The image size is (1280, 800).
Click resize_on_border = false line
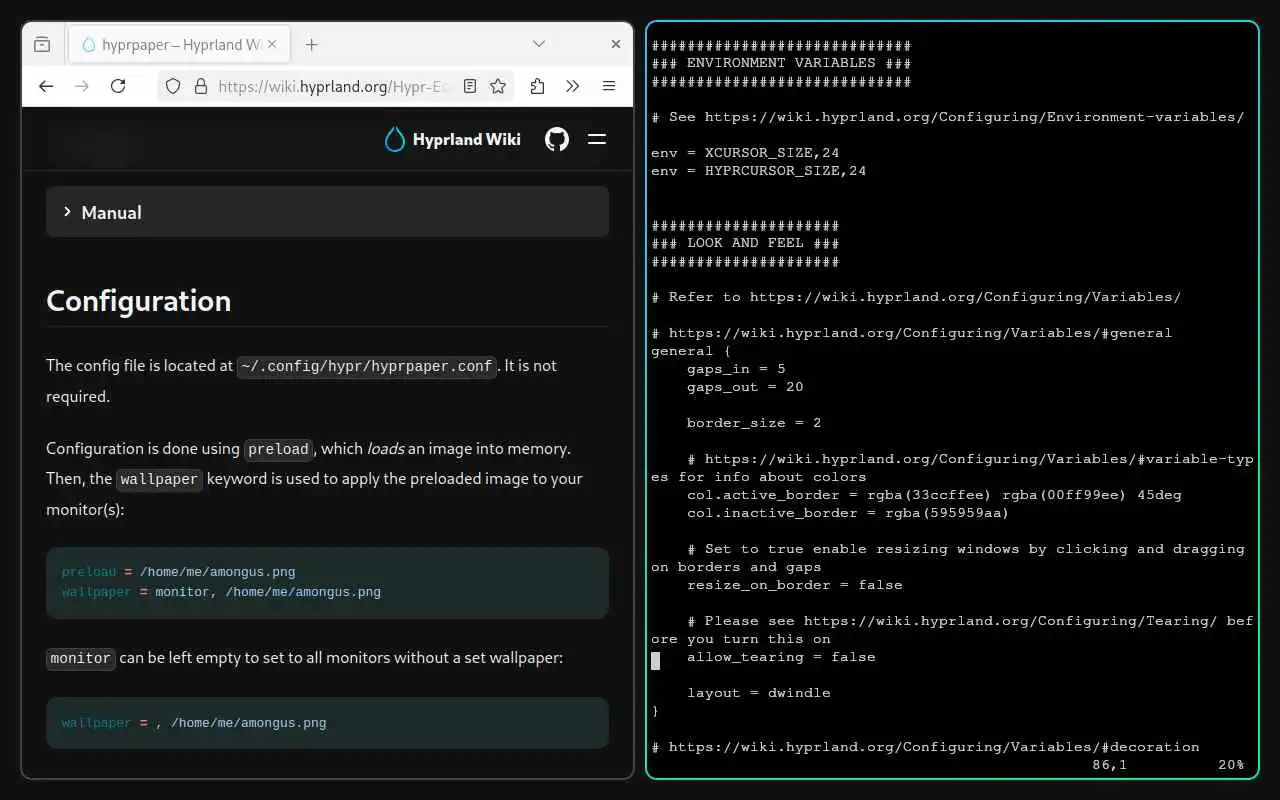pyautogui.click(x=795, y=585)
